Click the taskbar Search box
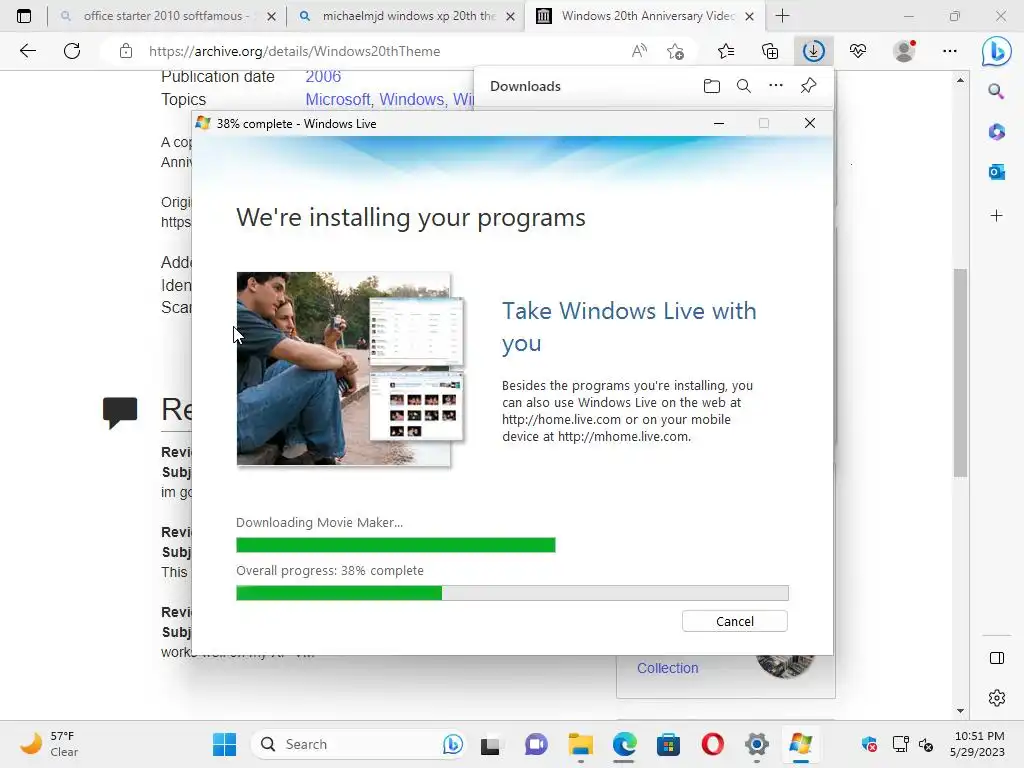The image size is (1024, 768). 359,744
